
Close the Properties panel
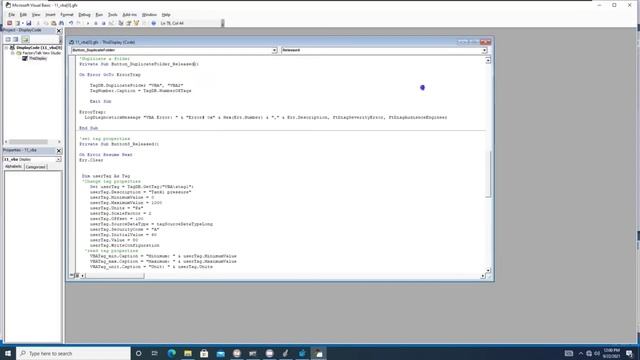[59, 151]
